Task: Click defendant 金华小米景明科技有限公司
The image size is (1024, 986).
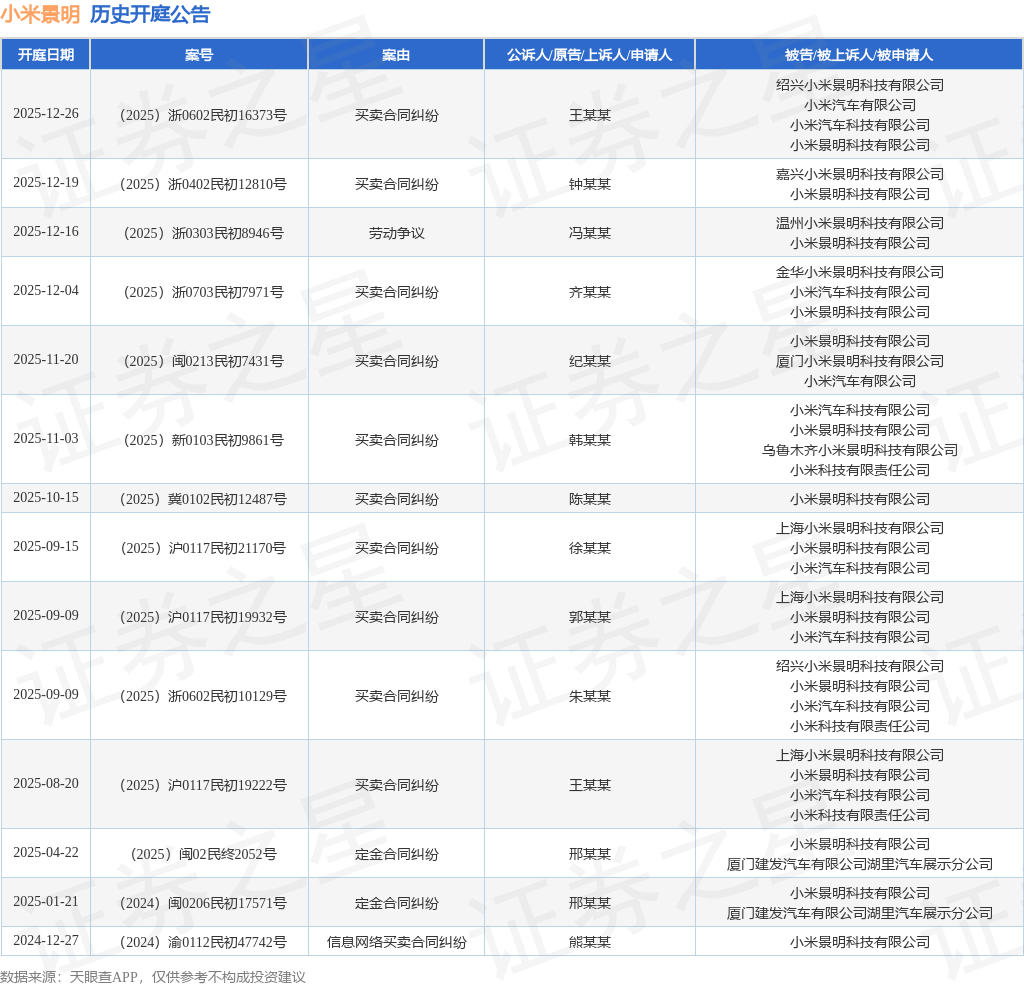Action: click(859, 272)
